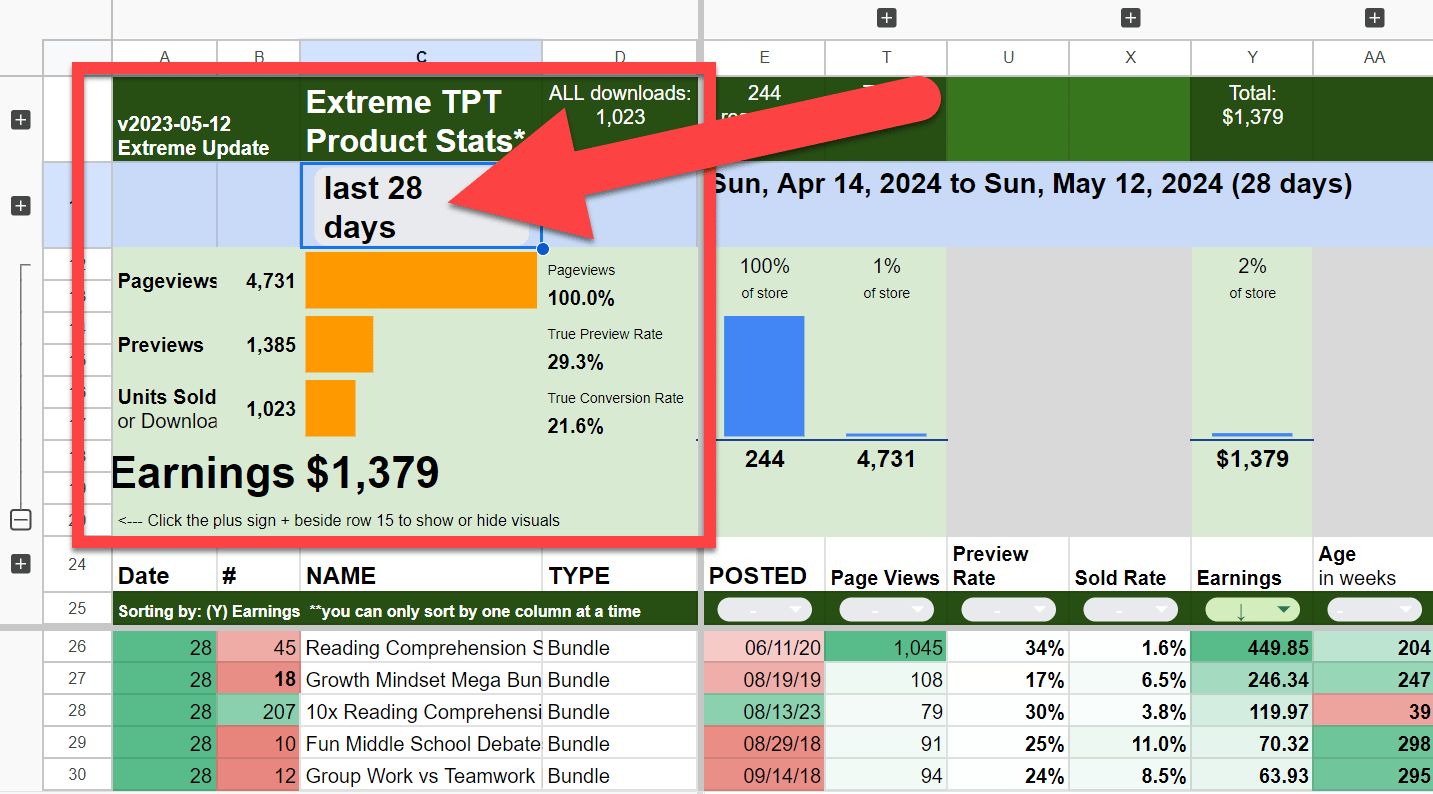Expand the row group beside row 24

click(x=20, y=564)
